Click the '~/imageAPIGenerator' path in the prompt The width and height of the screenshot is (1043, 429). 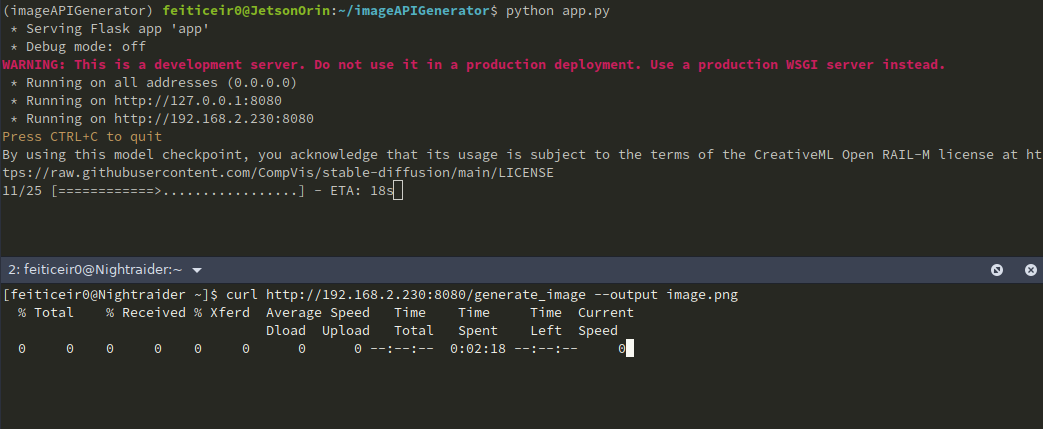[x=414, y=11]
